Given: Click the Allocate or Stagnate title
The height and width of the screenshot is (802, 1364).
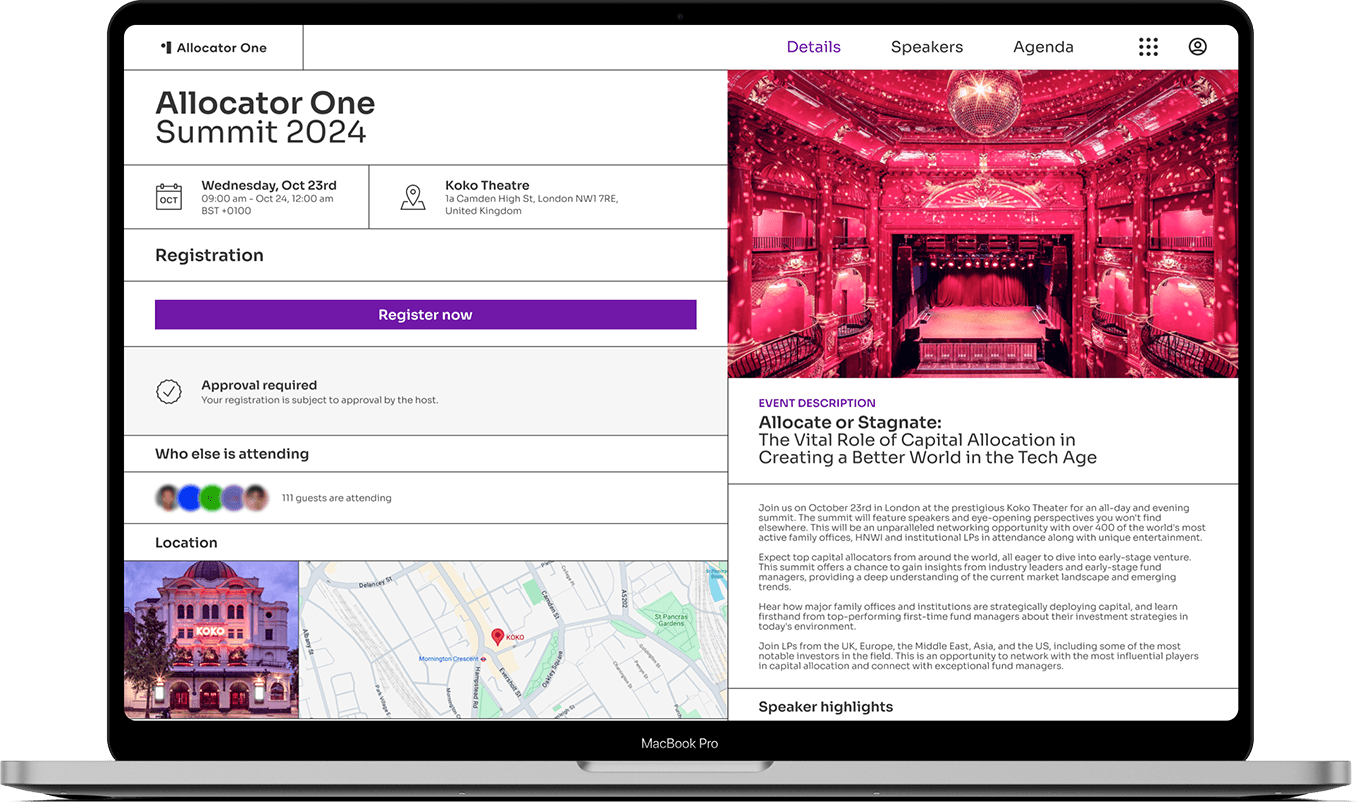Looking at the screenshot, I should tap(850, 422).
